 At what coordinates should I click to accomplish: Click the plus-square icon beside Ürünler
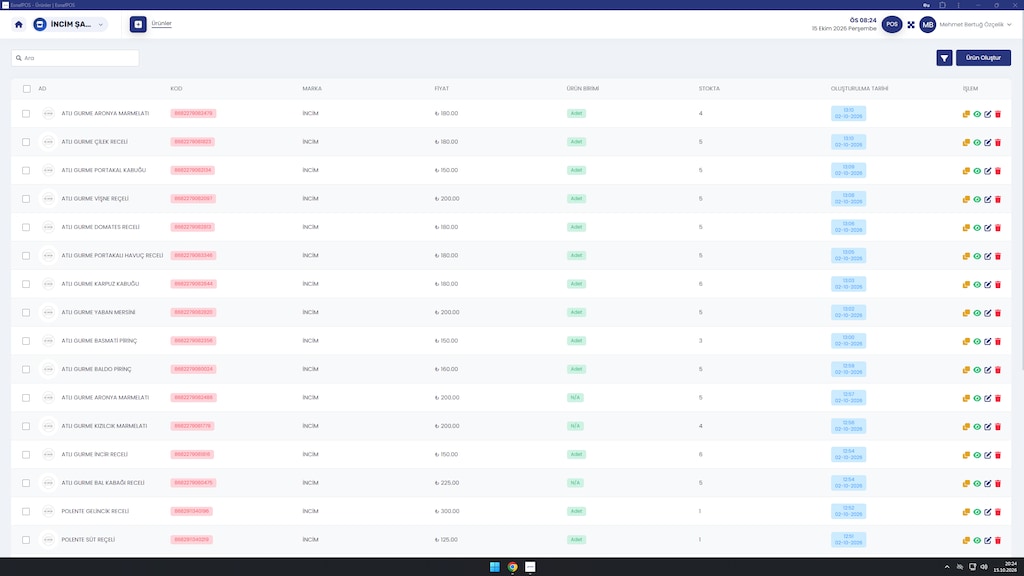coord(138,25)
